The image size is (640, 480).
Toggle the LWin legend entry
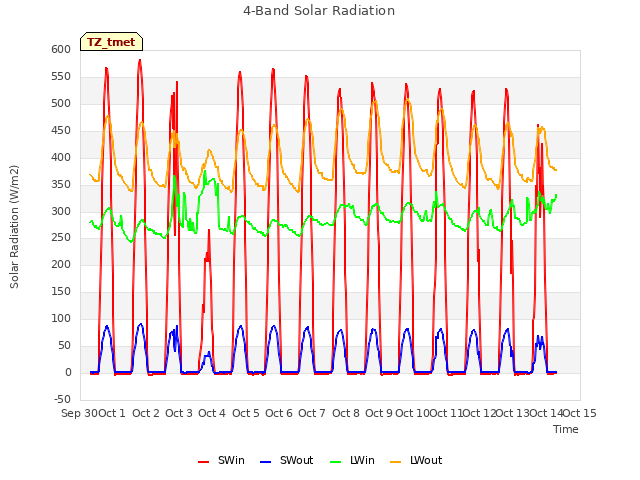point(352,460)
